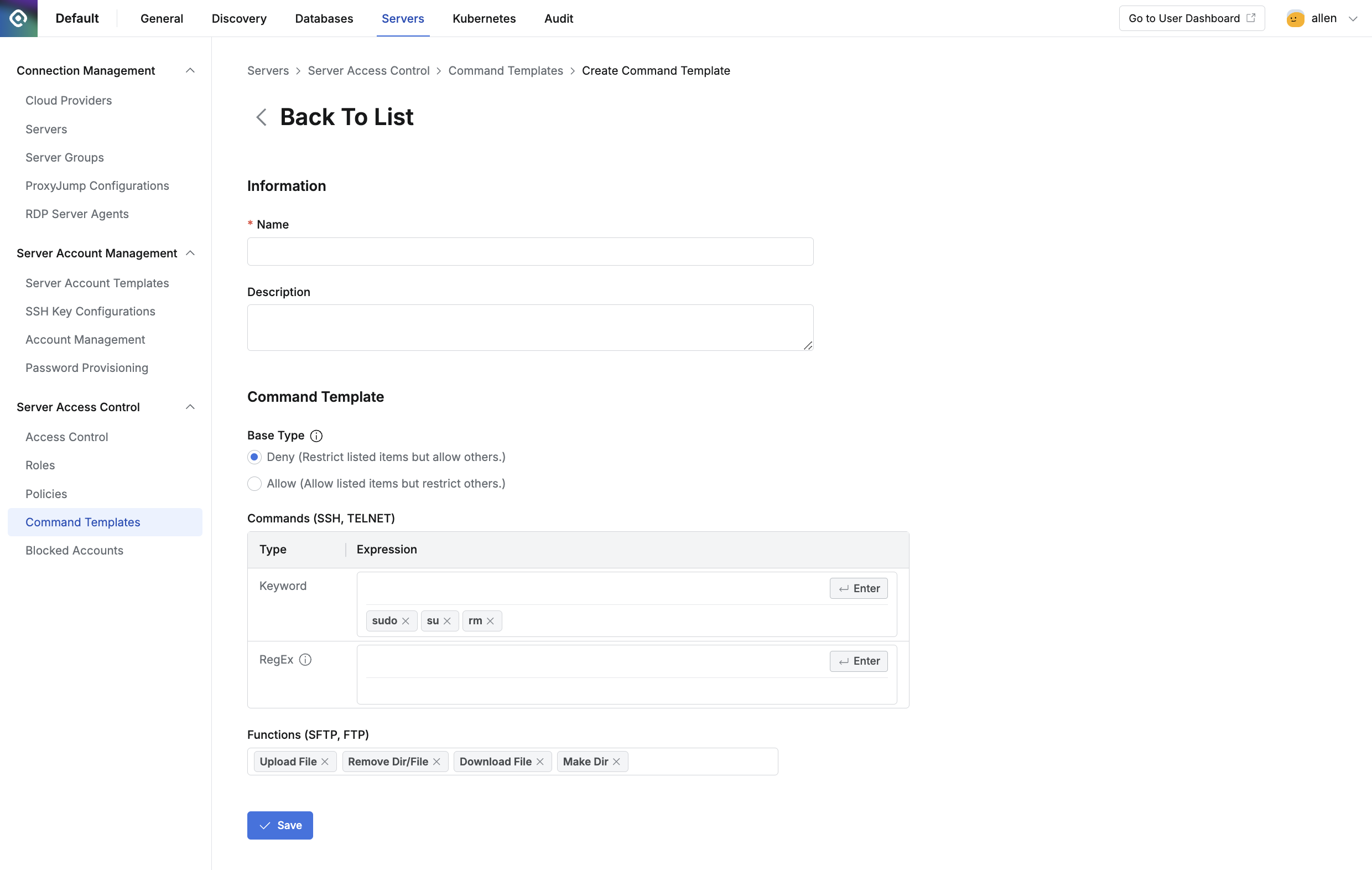Click the allen user avatar icon

(1295, 18)
